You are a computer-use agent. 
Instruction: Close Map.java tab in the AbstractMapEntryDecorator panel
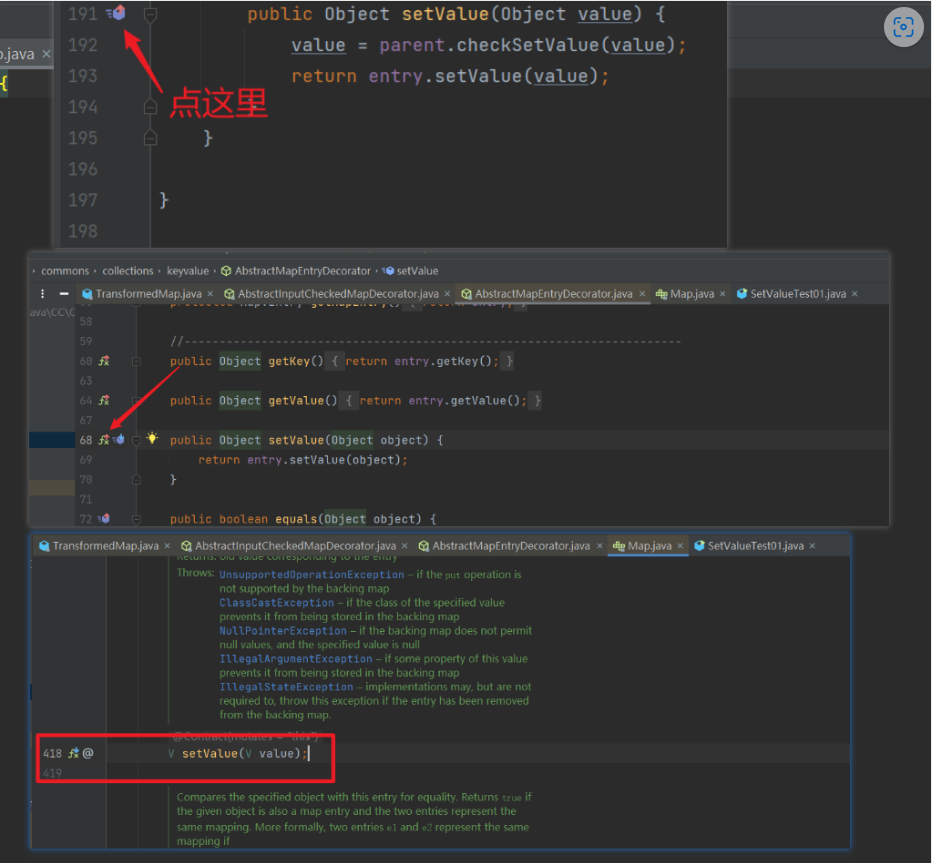pyautogui.click(x=723, y=294)
